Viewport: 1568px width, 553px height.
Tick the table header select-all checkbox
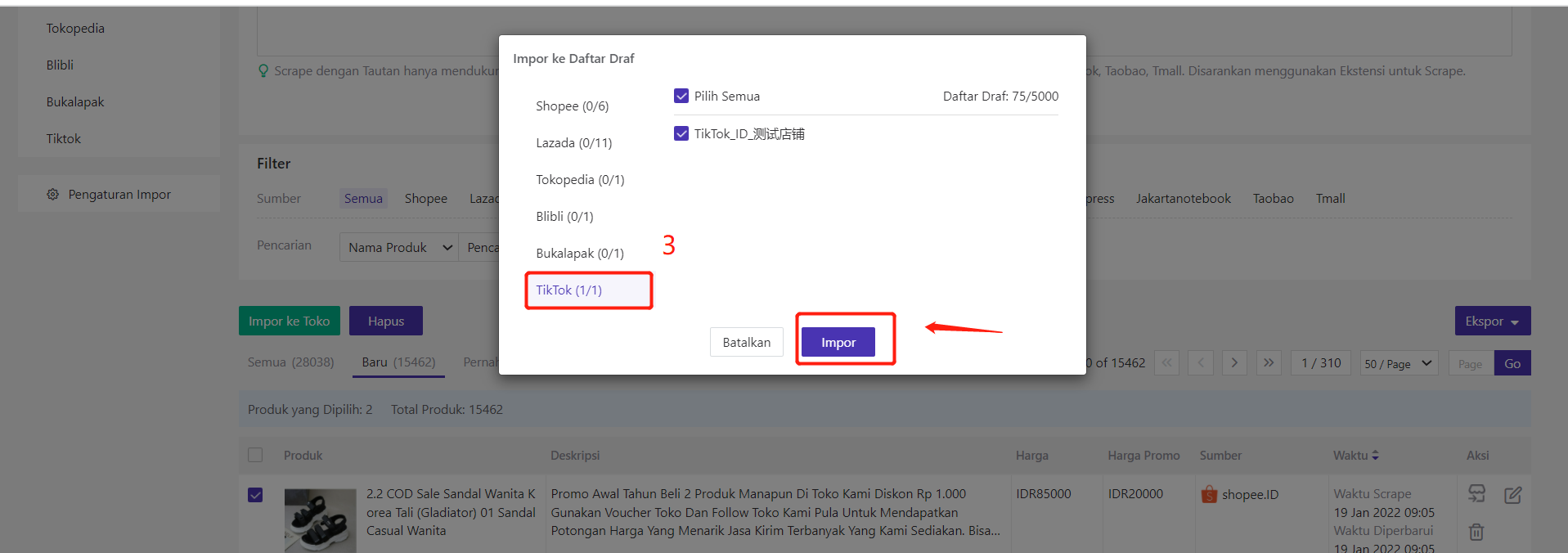(x=255, y=456)
